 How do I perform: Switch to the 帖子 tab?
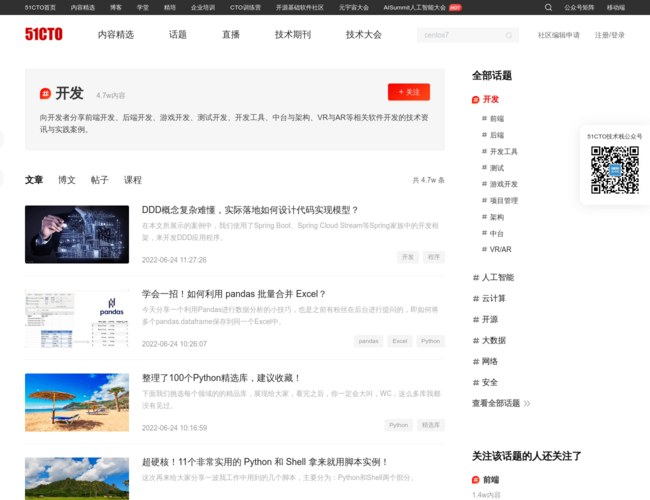(x=99, y=180)
